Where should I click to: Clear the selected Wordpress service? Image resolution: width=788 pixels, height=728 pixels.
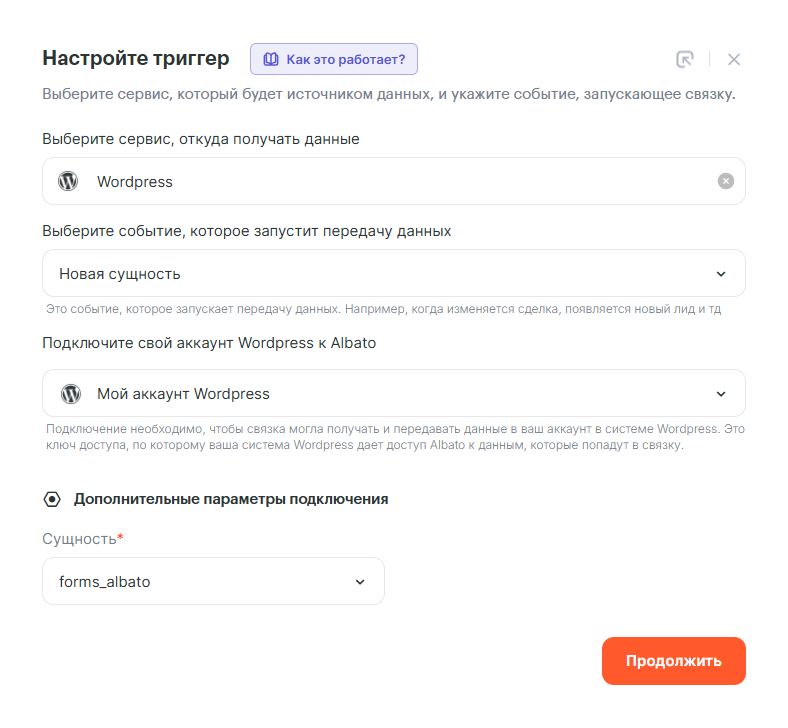tap(726, 181)
